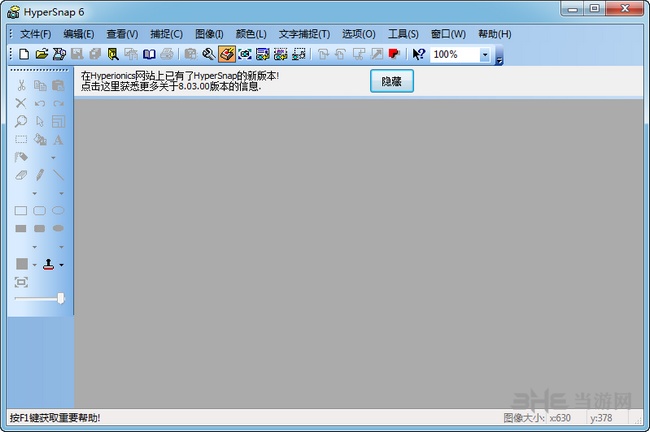The height and width of the screenshot is (432, 650).
Task: Open the 文字捕捉(T) menu
Action: (x=304, y=34)
